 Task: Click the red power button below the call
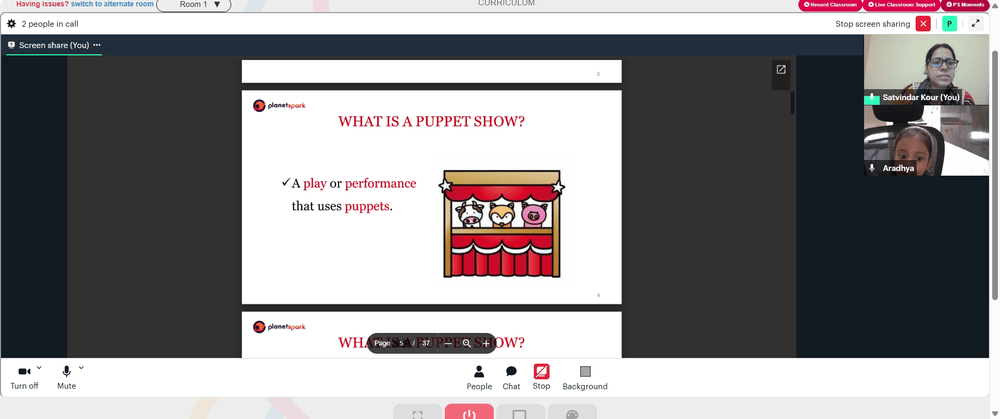[469, 412]
